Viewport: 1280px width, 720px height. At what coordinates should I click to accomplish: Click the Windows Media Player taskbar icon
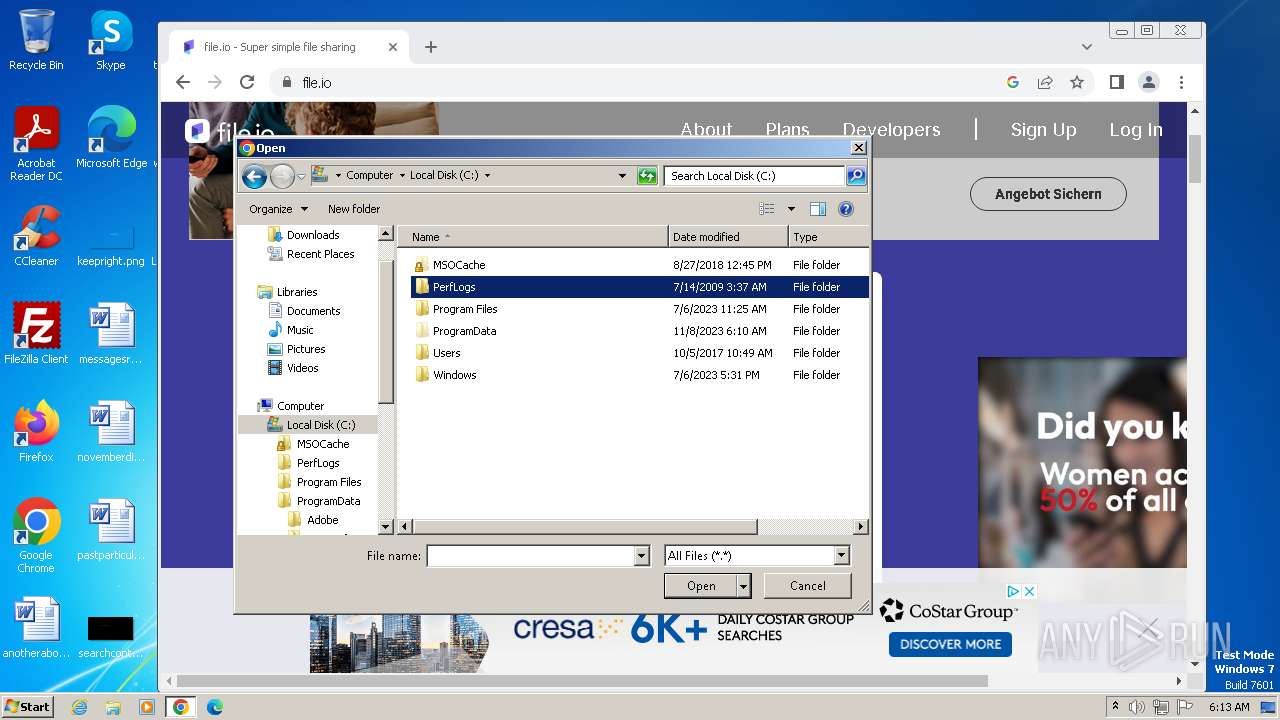click(147, 707)
